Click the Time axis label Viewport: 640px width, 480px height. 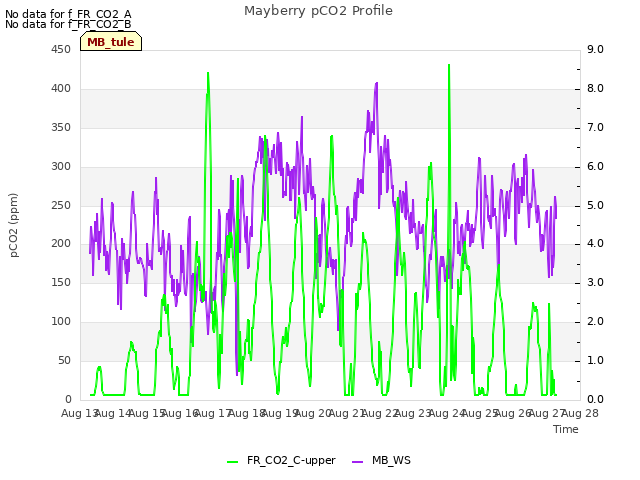(x=566, y=429)
